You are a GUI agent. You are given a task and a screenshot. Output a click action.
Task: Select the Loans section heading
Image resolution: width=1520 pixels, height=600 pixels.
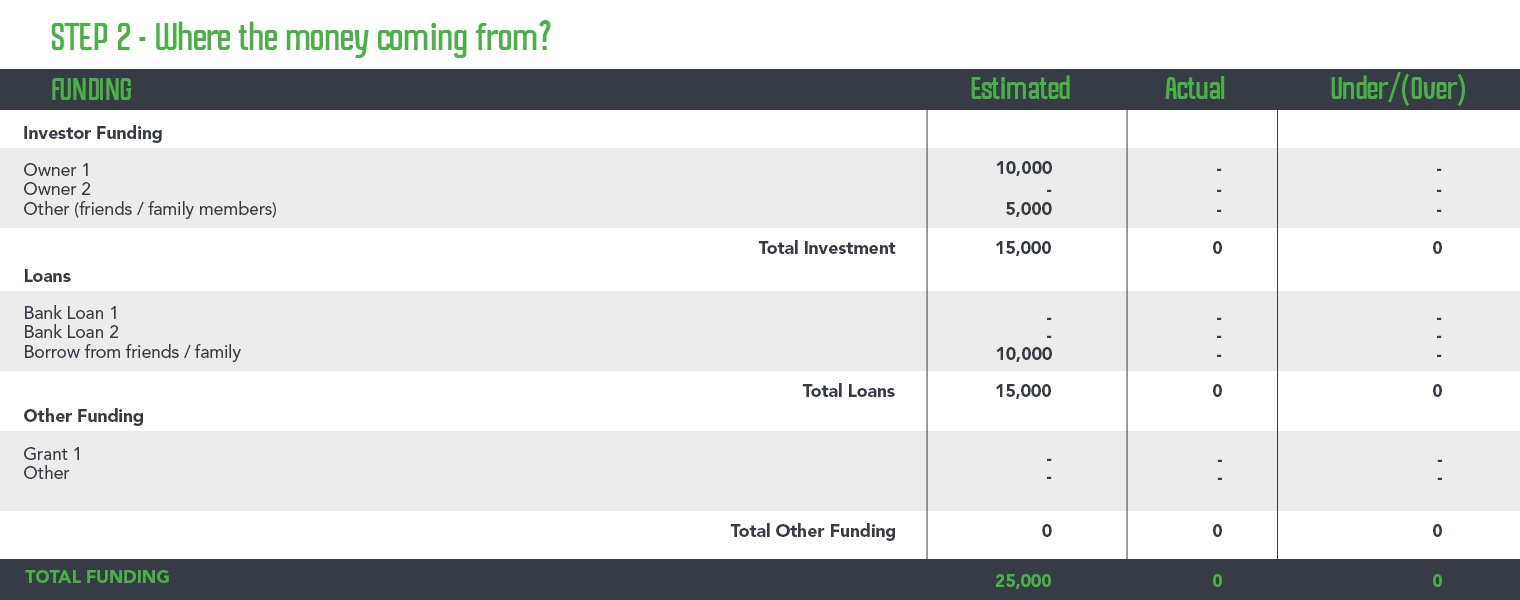(x=47, y=275)
